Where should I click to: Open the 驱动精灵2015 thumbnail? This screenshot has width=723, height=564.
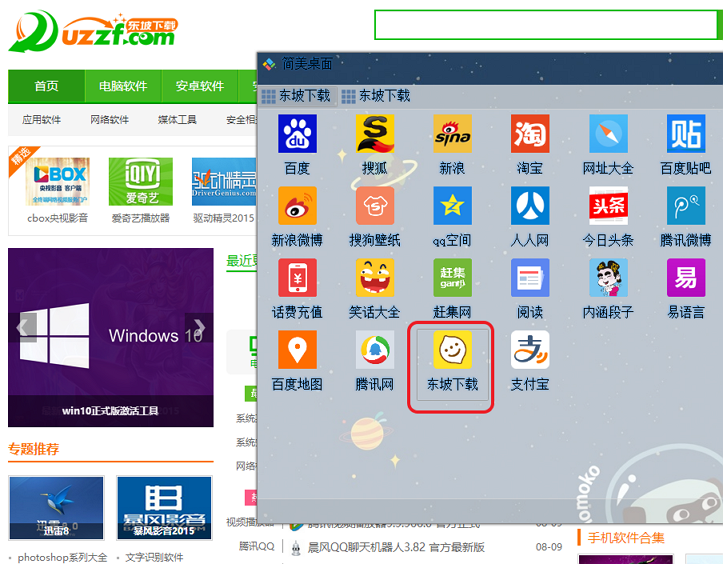[x=224, y=182]
